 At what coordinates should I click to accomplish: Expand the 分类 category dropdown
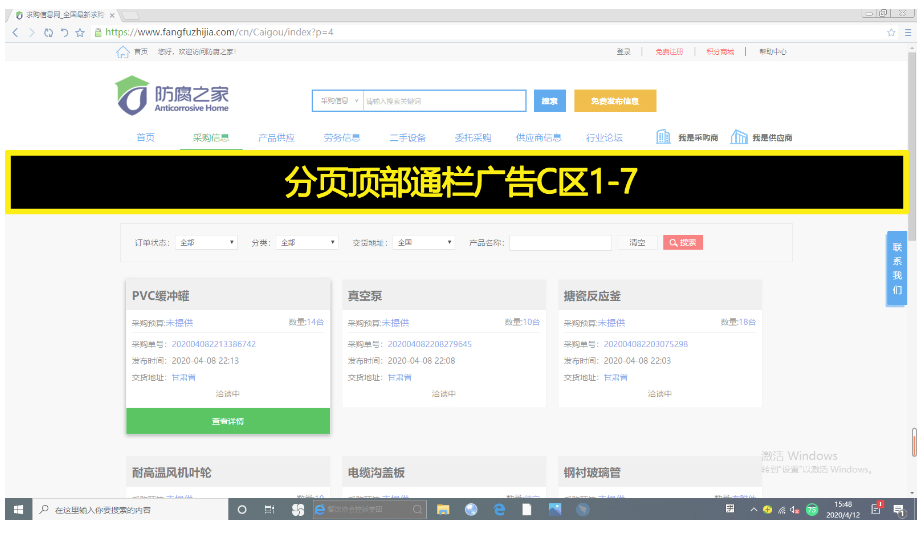[307, 242]
